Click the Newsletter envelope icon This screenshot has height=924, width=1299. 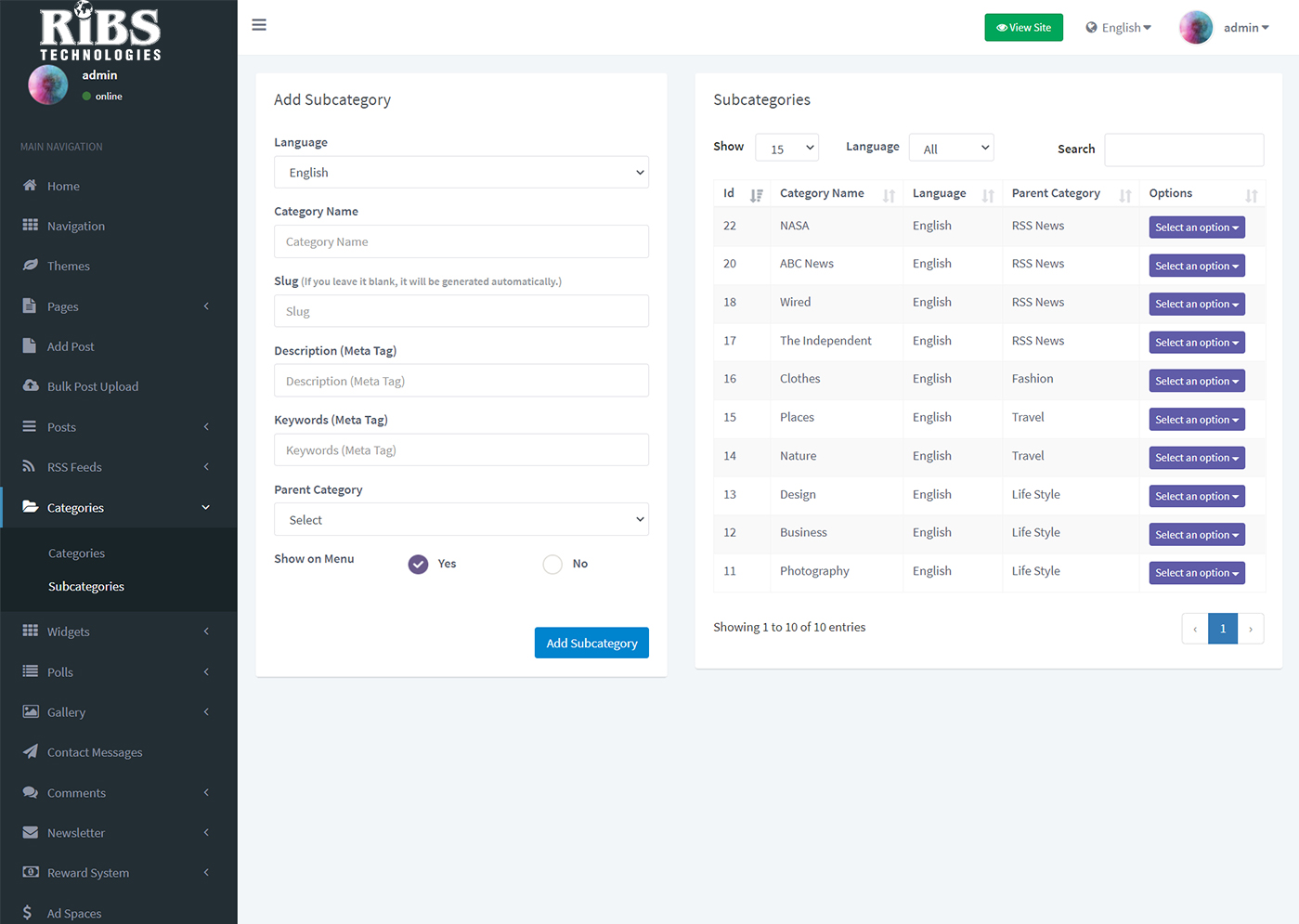pos(30,833)
